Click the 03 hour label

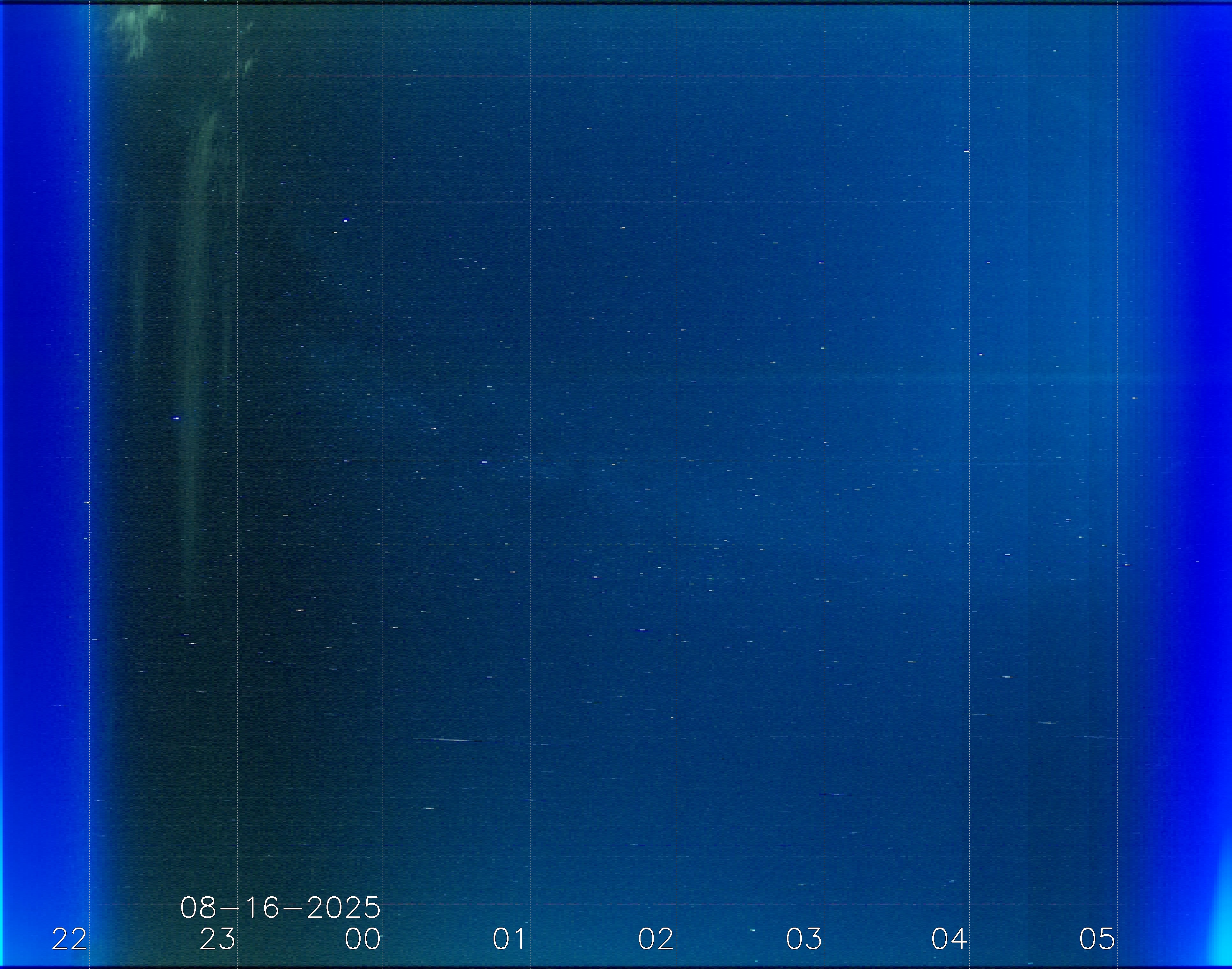pyautogui.click(x=803, y=939)
